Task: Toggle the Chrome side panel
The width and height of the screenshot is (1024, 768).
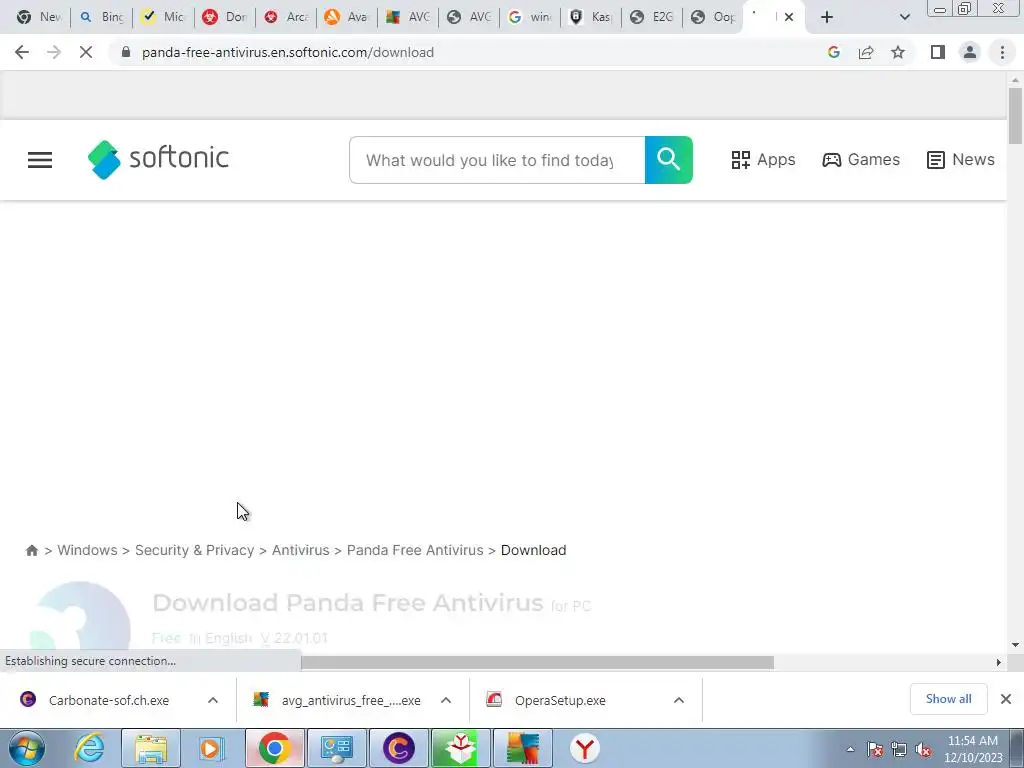Action: (x=938, y=52)
